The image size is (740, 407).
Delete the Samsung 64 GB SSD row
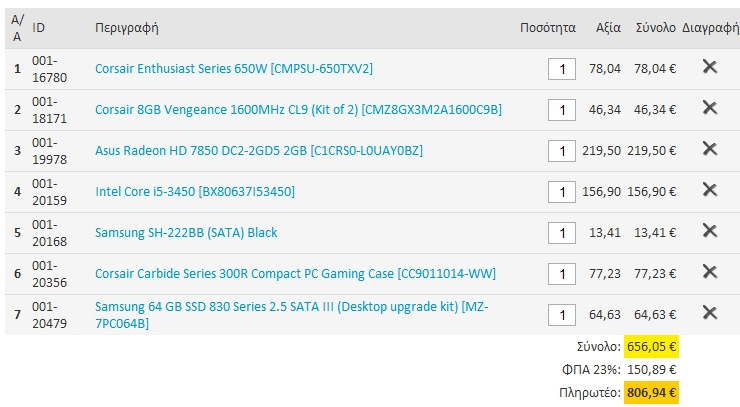click(x=710, y=314)
